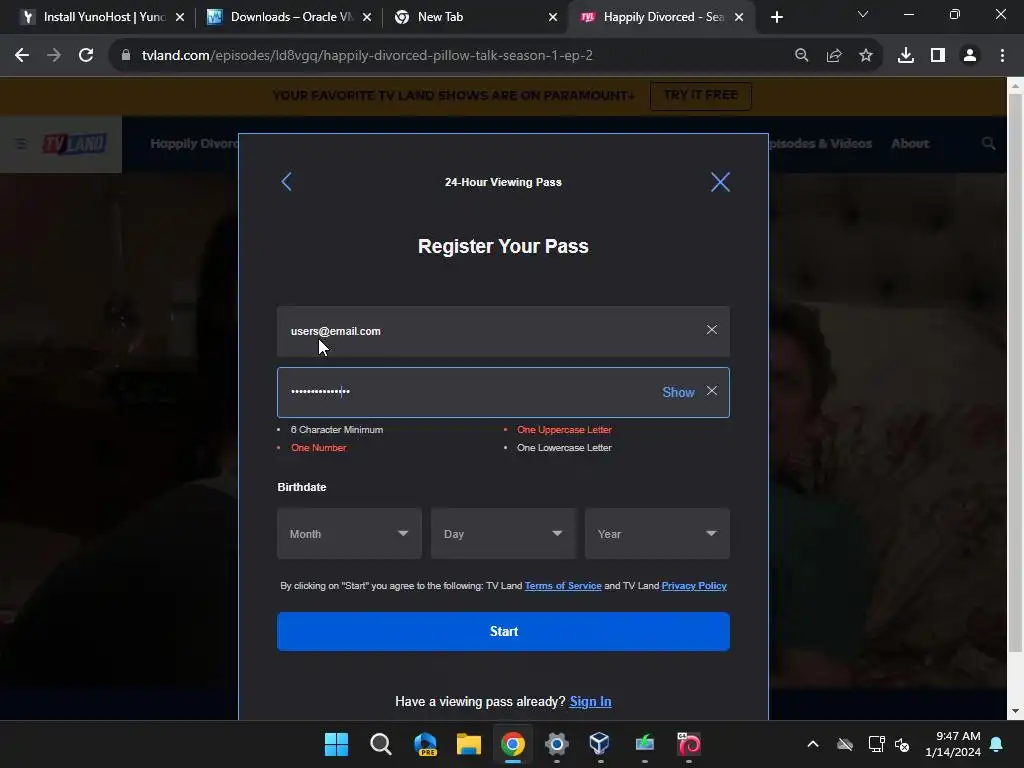The height and width of the screenshot is (768, 1024).
Task: Open Settings gear in taskbar
Action: tap(556, 744)
